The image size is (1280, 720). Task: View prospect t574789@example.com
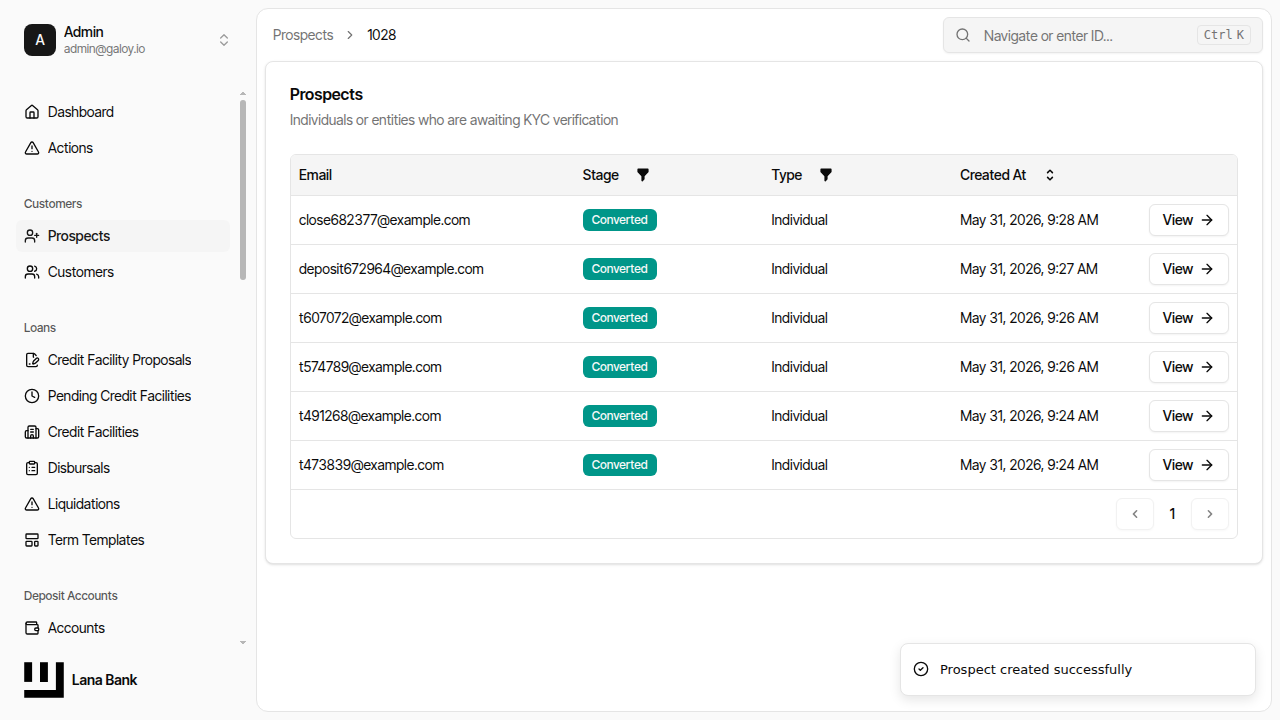(1188, 367)
